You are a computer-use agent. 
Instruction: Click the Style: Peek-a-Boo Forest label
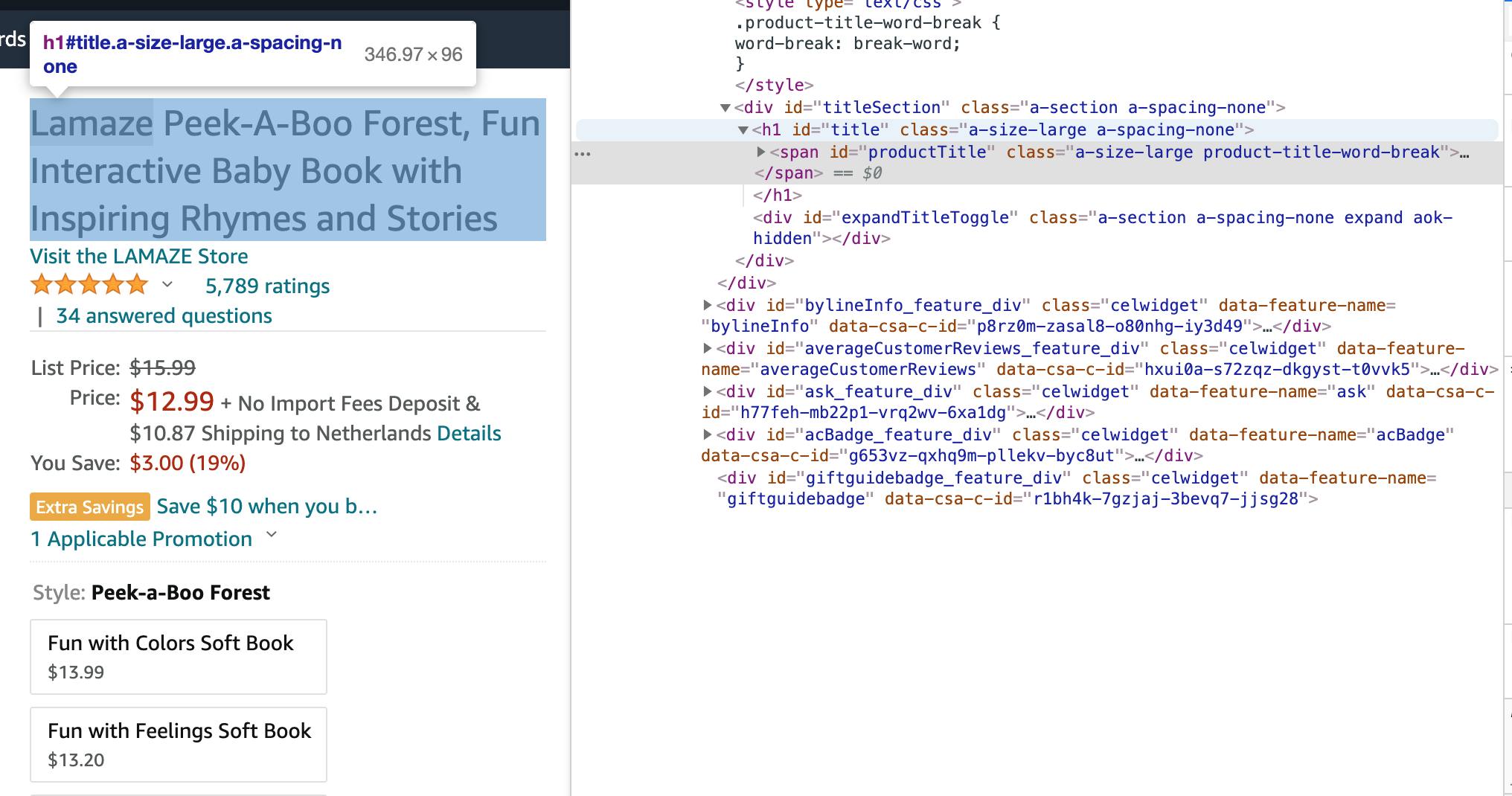(151, 593)
